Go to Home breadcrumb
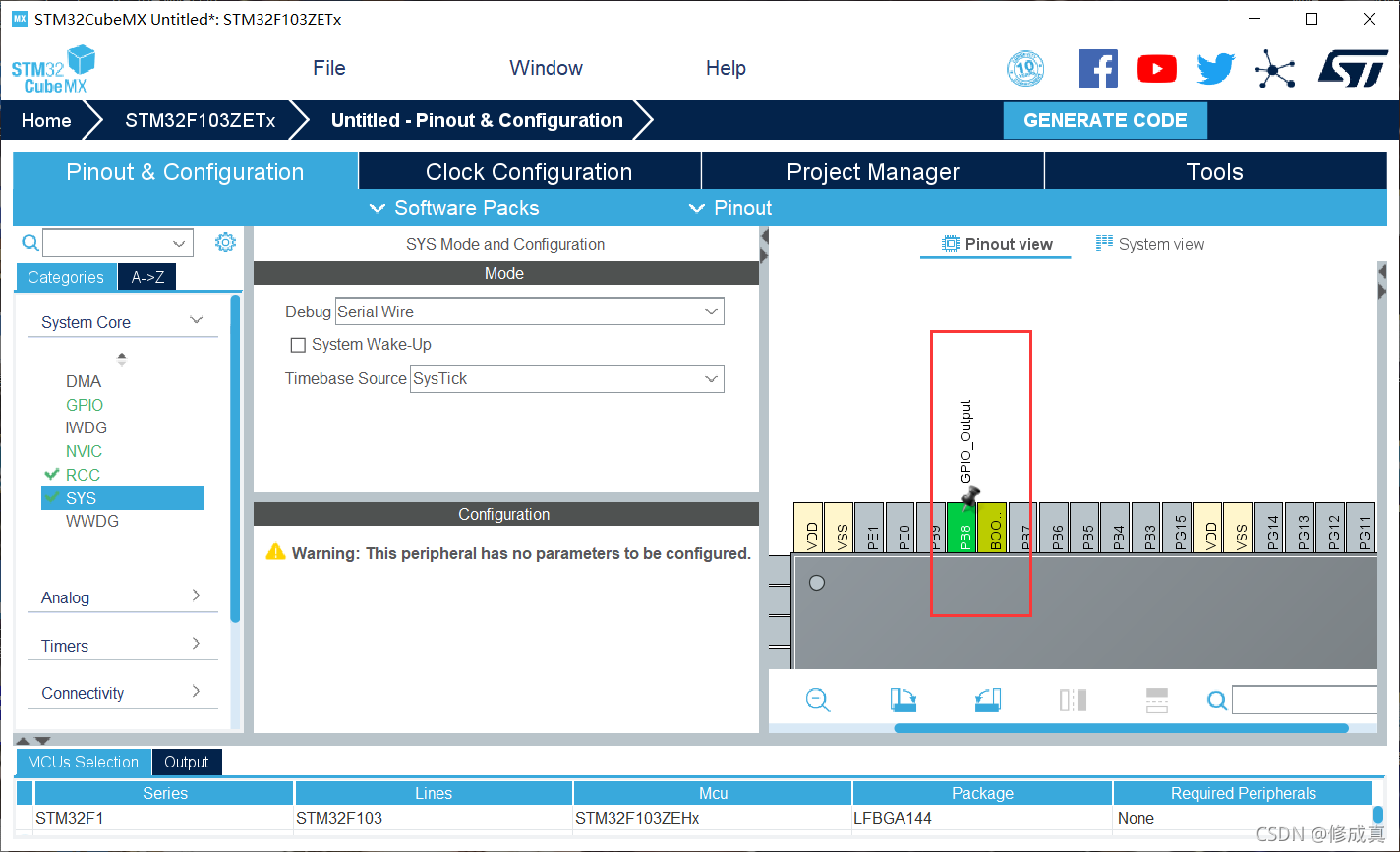 tap(46, 120)
